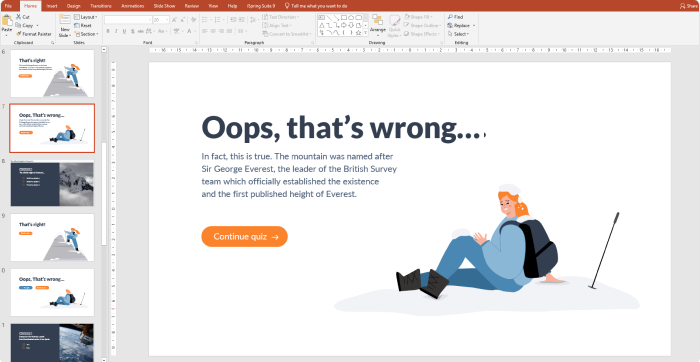Toggle Underline formatting
The width and height of the screenshot is (700, 362).
pyautogui.click(x=125, y=31)
